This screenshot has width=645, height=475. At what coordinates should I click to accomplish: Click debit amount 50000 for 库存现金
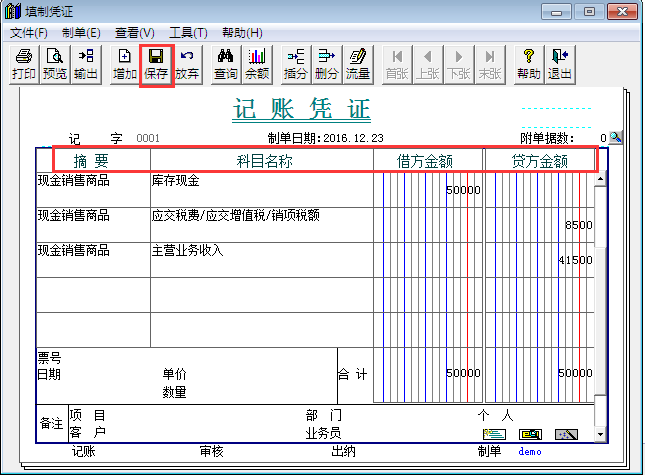tap(463, 190)
